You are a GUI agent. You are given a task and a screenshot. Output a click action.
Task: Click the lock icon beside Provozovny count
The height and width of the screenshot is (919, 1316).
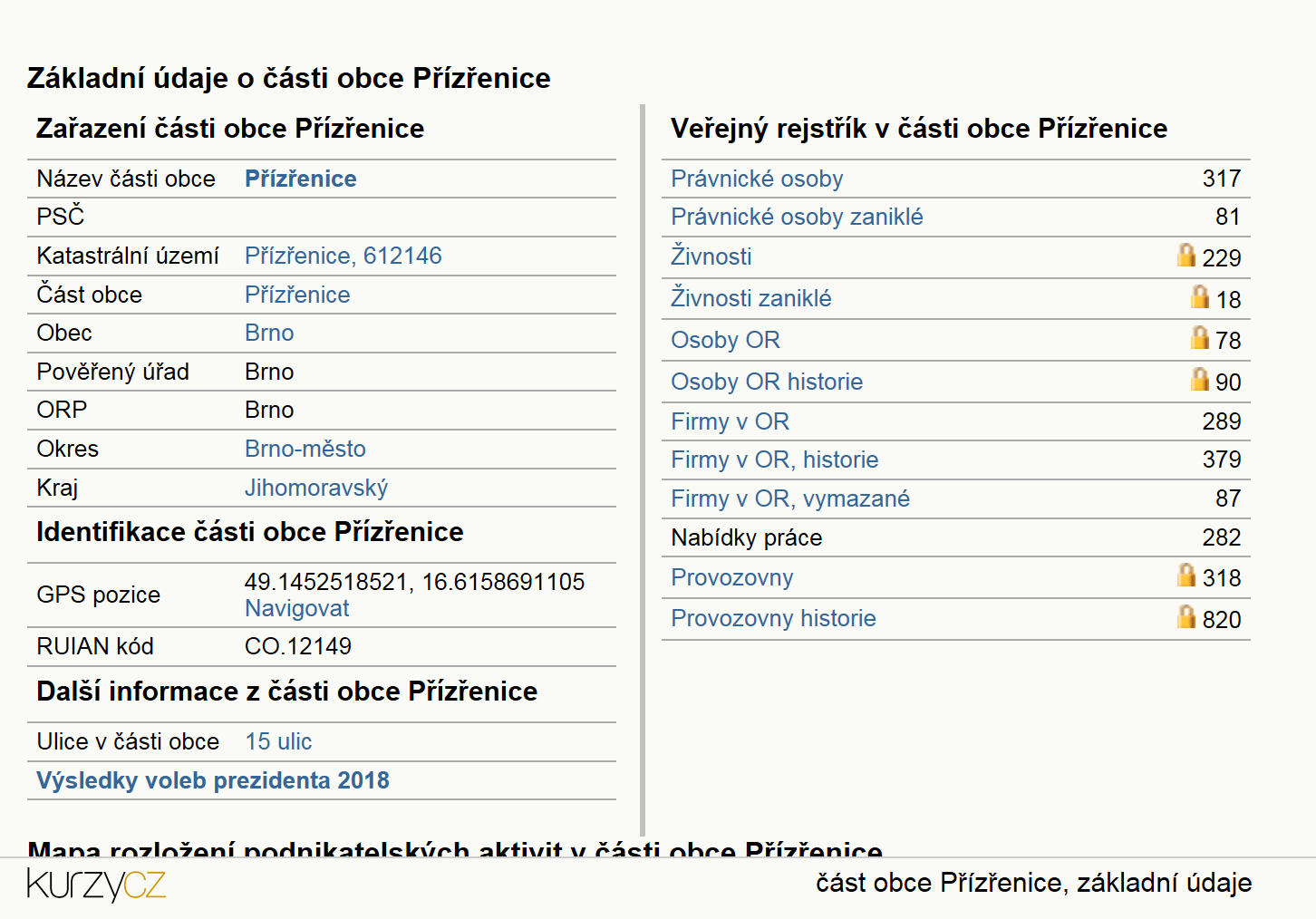point(1186,575)
